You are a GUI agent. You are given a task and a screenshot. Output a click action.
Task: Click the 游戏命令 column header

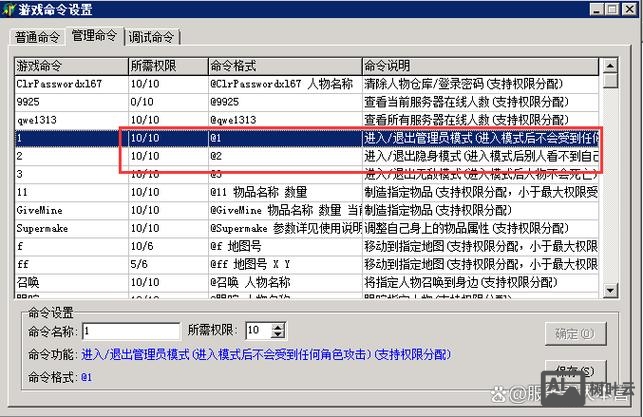(x=68, y=65)
